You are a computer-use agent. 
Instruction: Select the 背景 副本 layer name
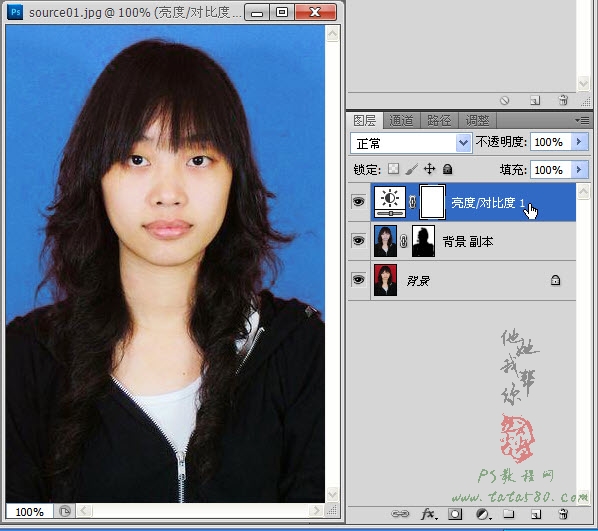pyautogui.click(x=468, y=241)
